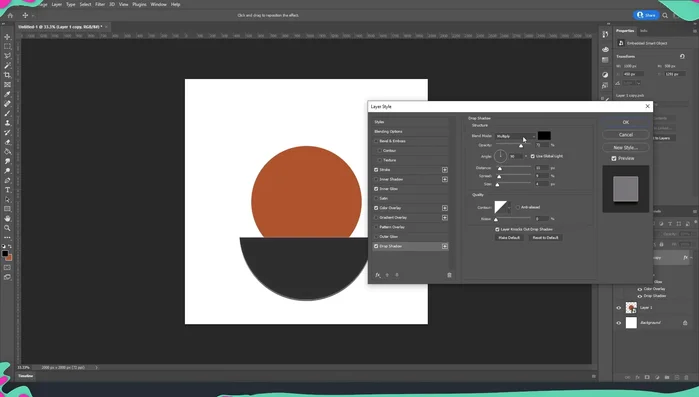699x397 pixels.
Task: Select the History Brush tool
Action: point(7,132)
